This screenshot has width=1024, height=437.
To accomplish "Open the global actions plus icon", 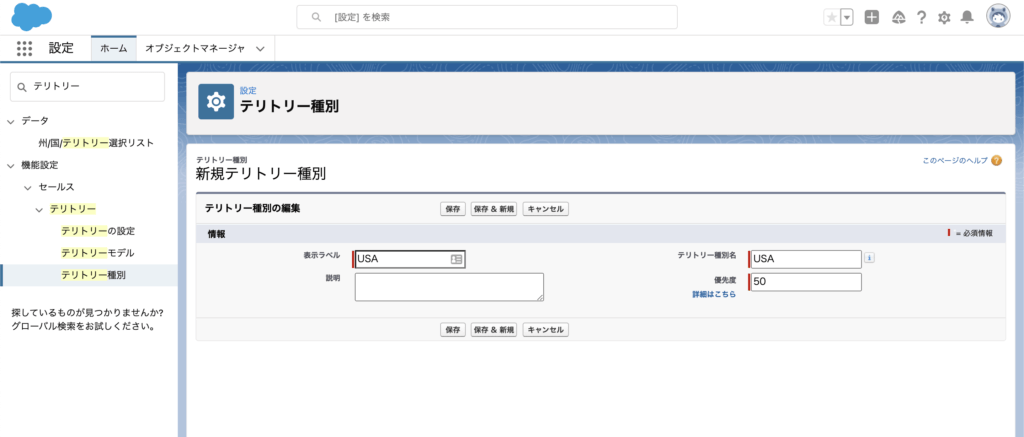I will coord(872,17).
